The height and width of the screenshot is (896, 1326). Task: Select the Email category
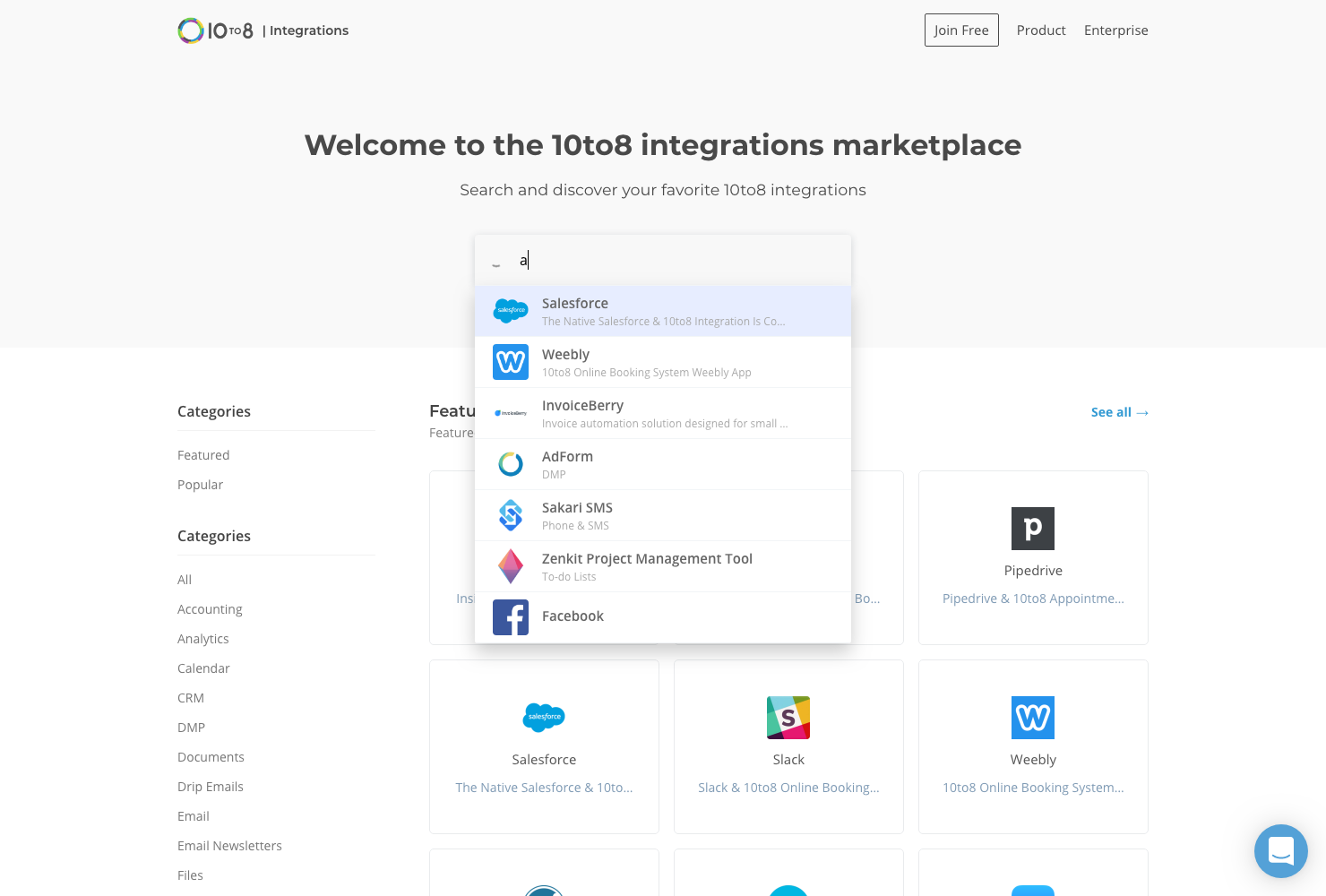[x=194, y=816]
